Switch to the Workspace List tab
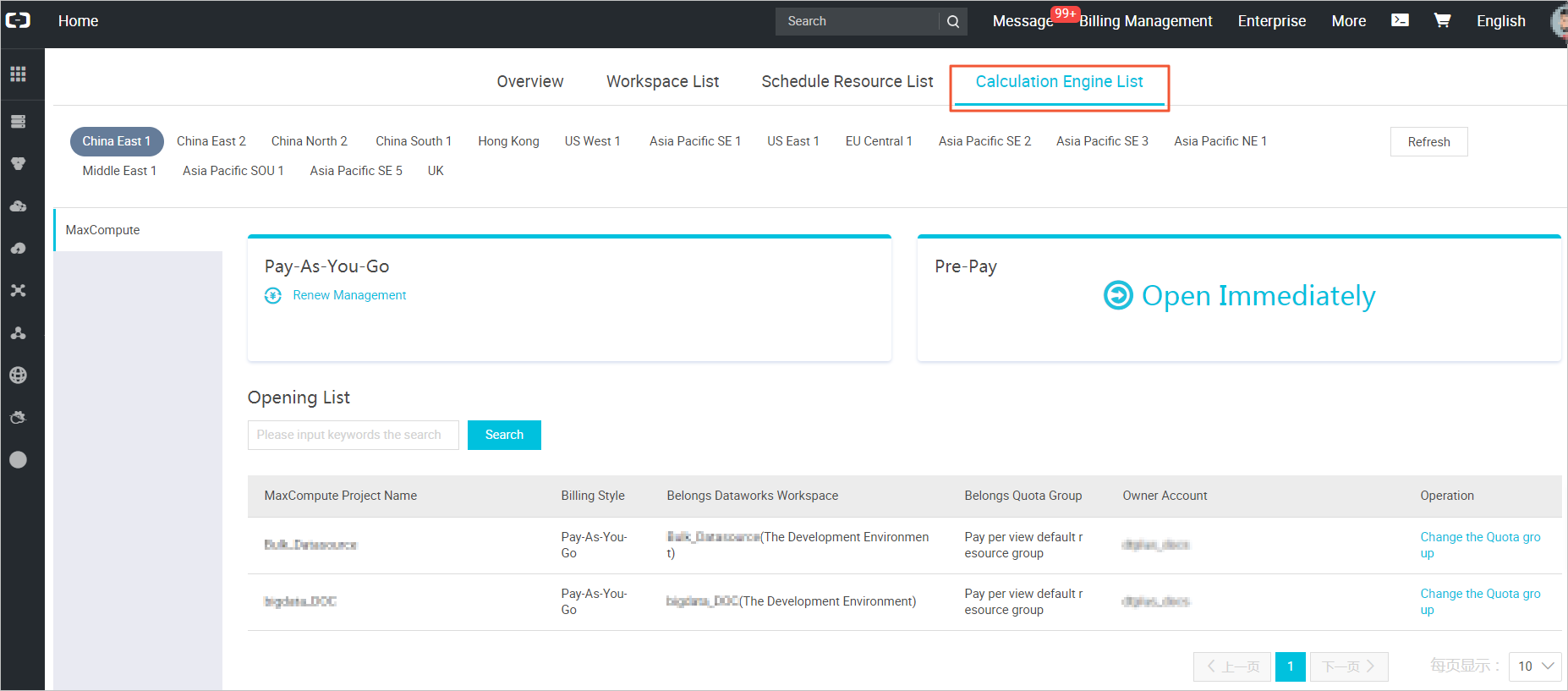1568x691 pixels. tap(662, 82)
